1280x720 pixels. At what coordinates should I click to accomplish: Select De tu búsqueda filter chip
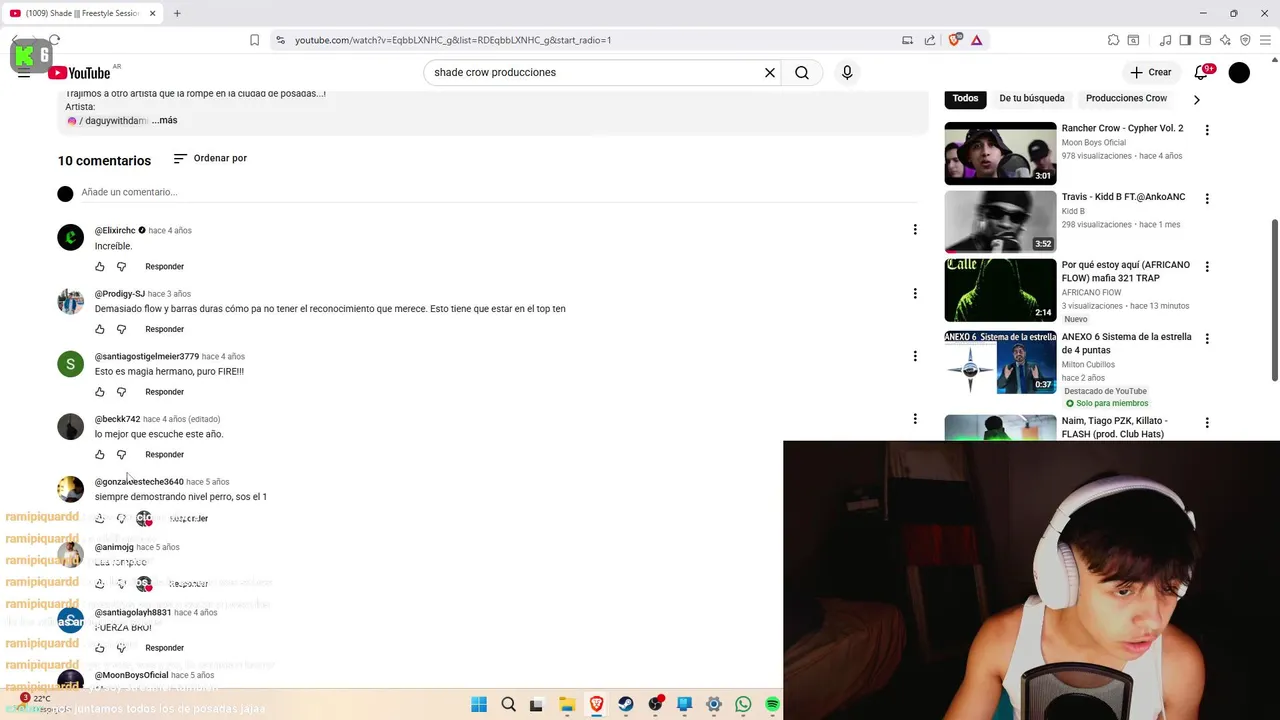pyautogui.click(x=1032, y=98)
